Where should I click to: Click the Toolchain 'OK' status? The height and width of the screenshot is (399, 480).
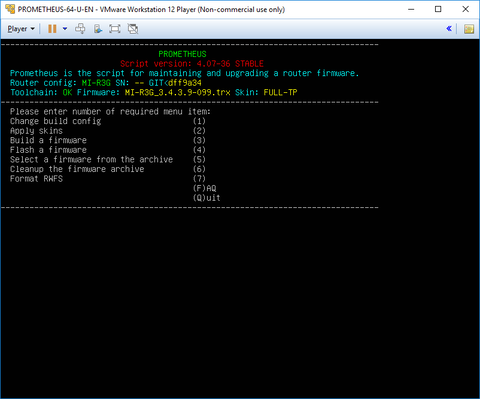(x=67, y=92)
